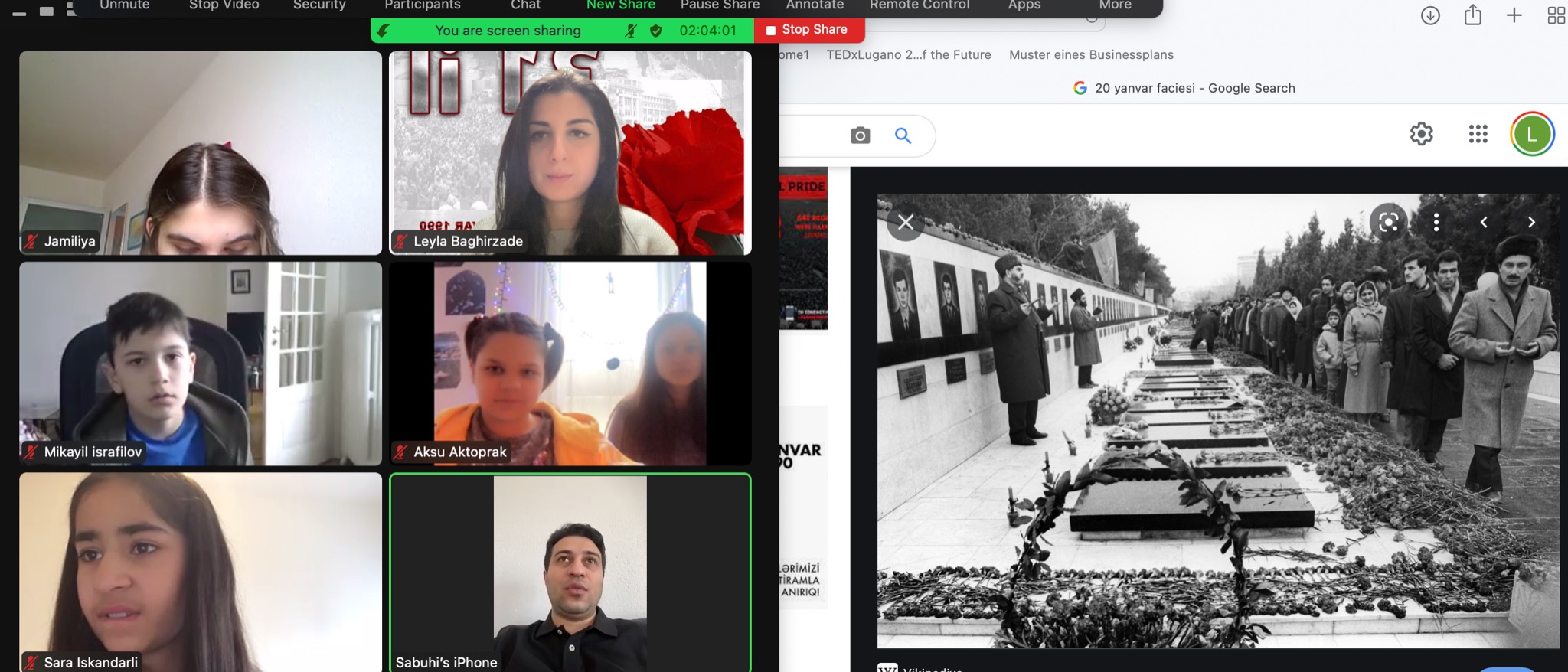Open the TEDxLugano bookmark

point(909,54)
